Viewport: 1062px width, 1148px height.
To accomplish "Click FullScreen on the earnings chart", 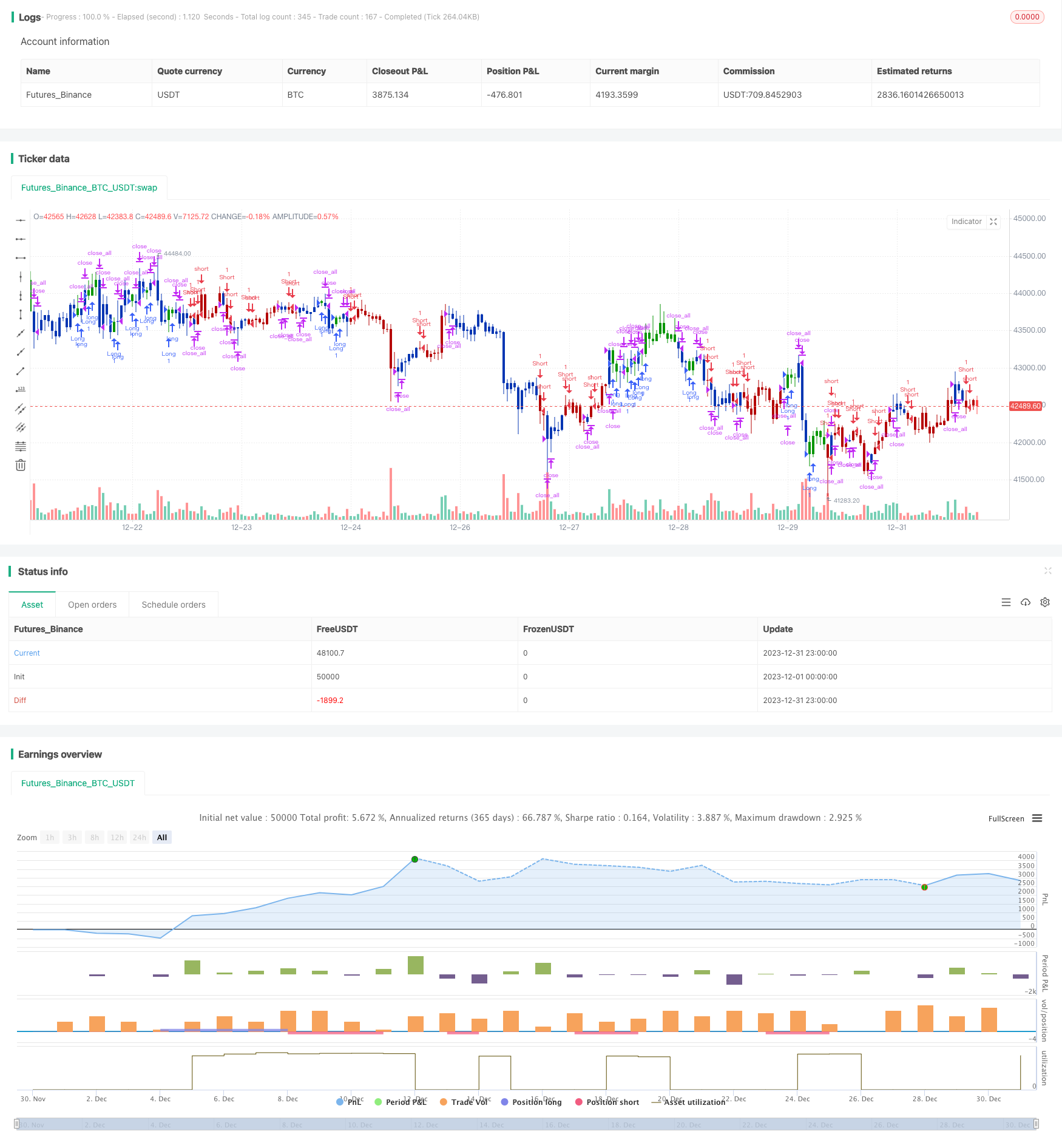I will click(x=1006, y=818).
